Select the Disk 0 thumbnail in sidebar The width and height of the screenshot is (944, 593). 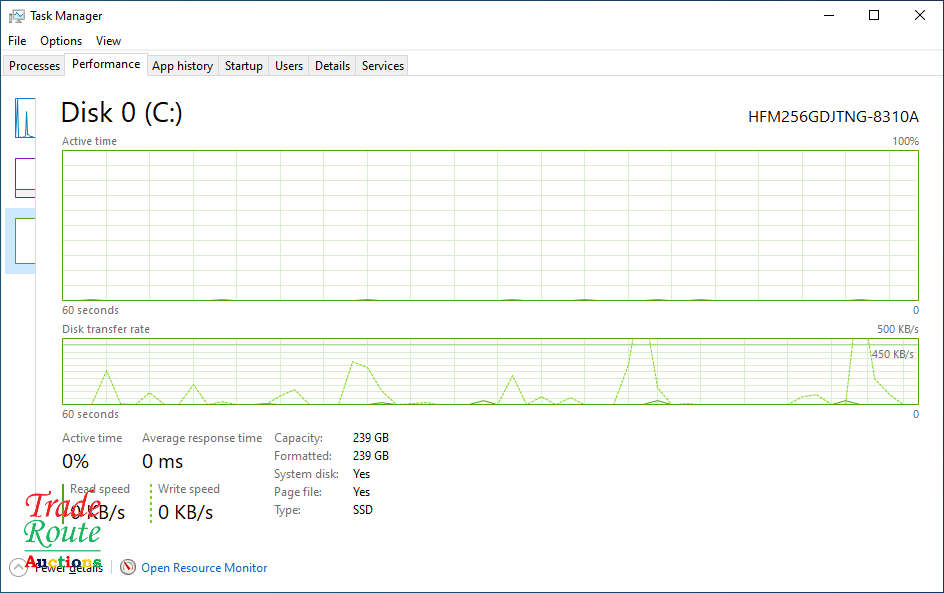coord(25,241)
